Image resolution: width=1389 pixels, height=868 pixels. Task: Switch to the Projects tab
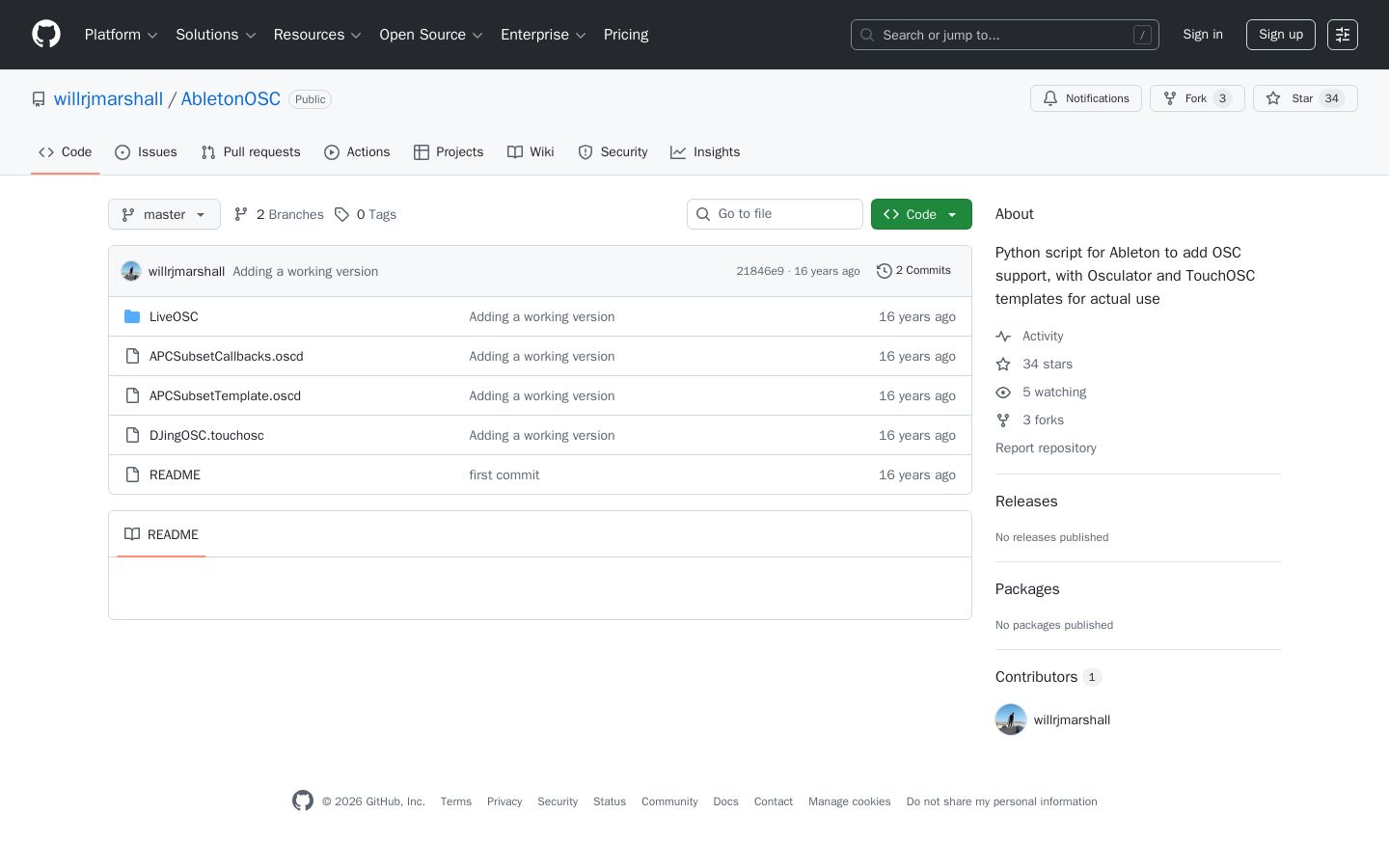(449, 152)
